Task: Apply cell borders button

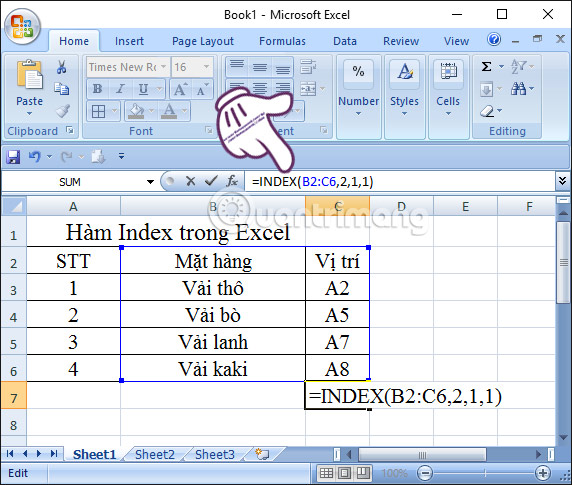Action: click(98, 111)
